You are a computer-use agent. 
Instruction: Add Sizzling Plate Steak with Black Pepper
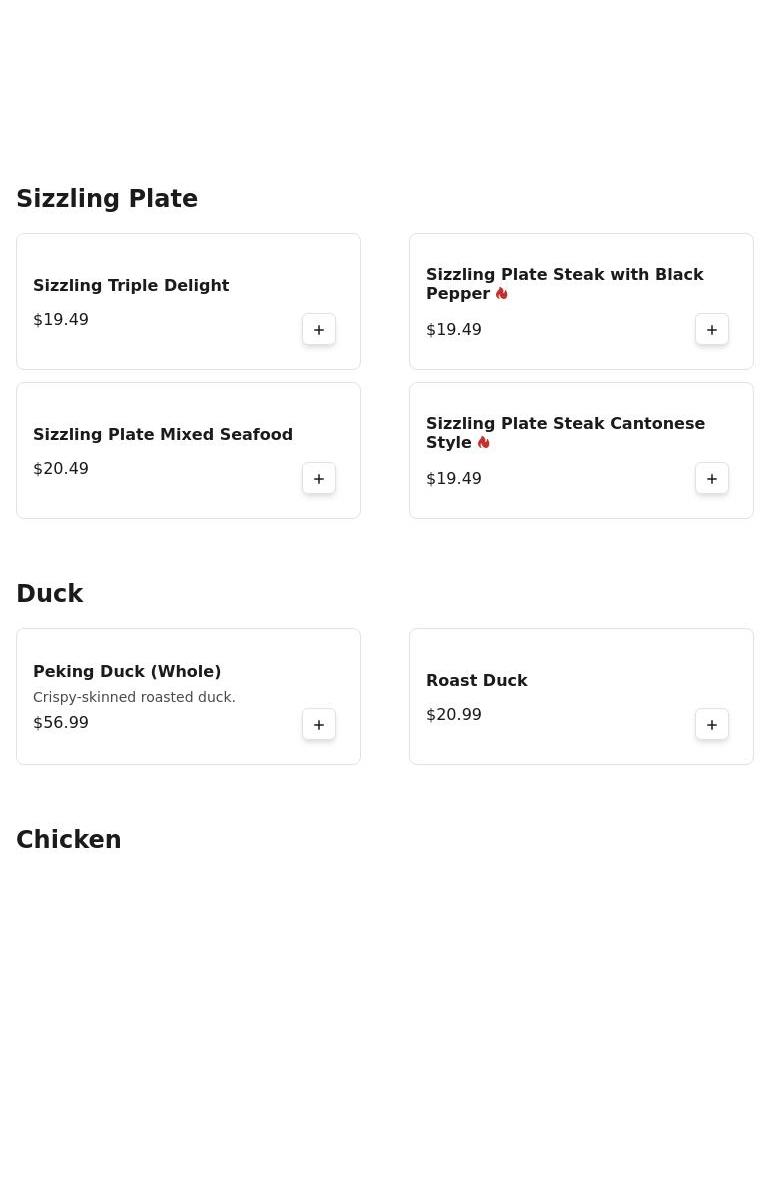tap(712, 330)
